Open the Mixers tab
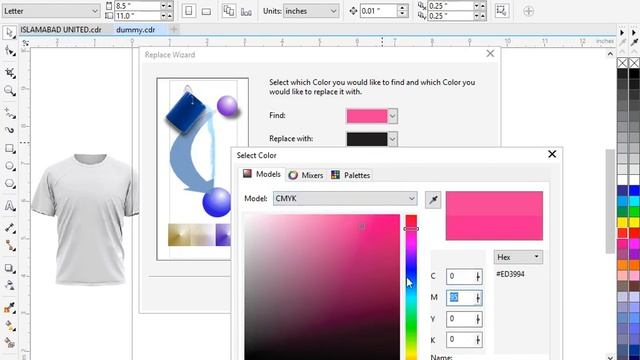 click(306, 175)
